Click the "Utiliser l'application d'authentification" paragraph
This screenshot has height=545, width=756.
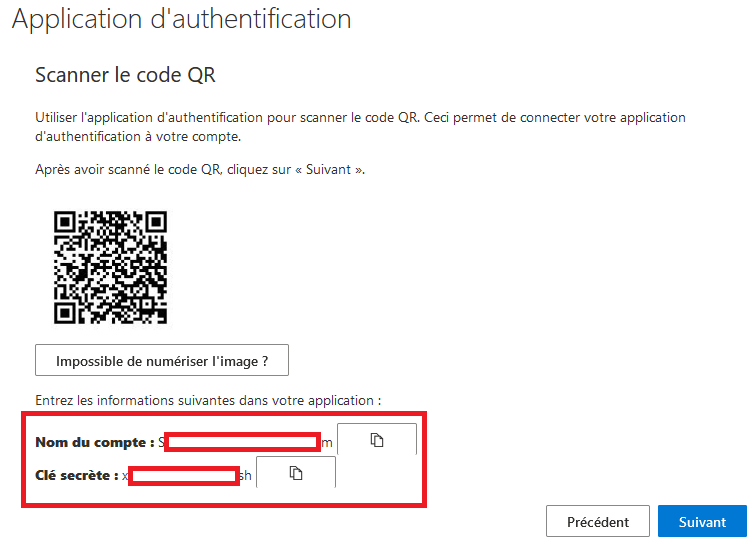coord(360,127)
